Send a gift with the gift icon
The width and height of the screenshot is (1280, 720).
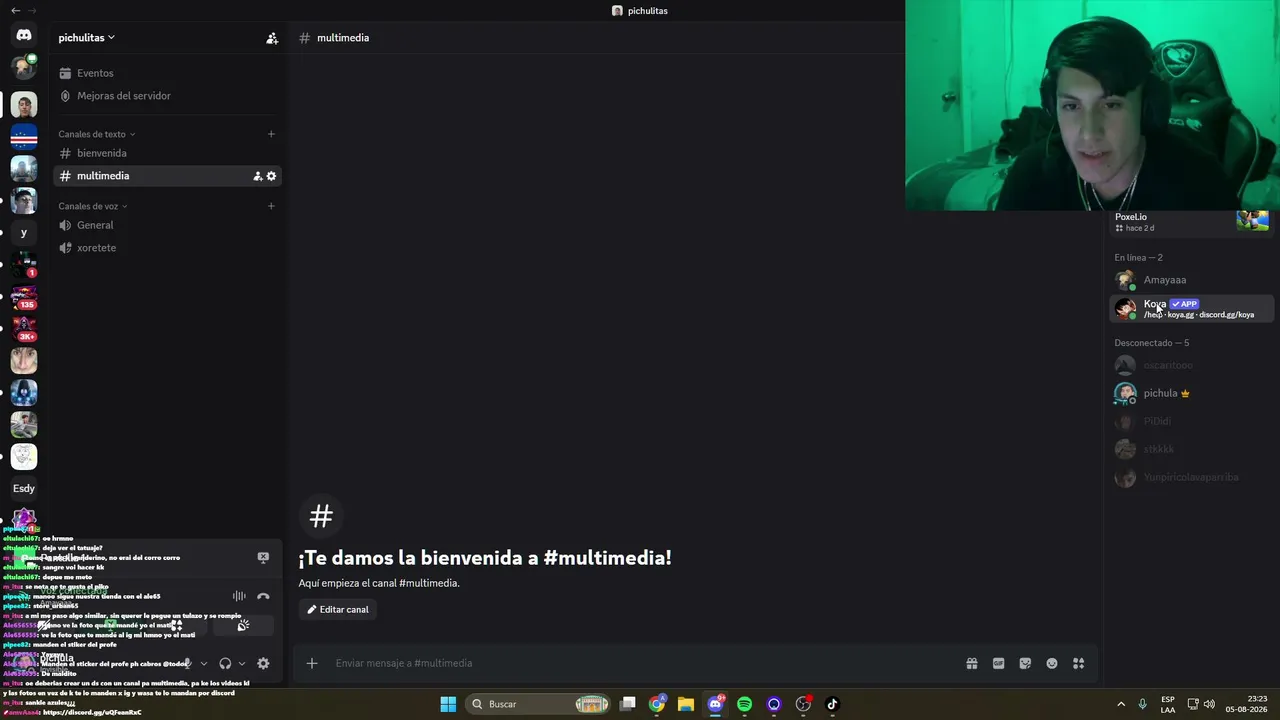[x=971, y=663]
